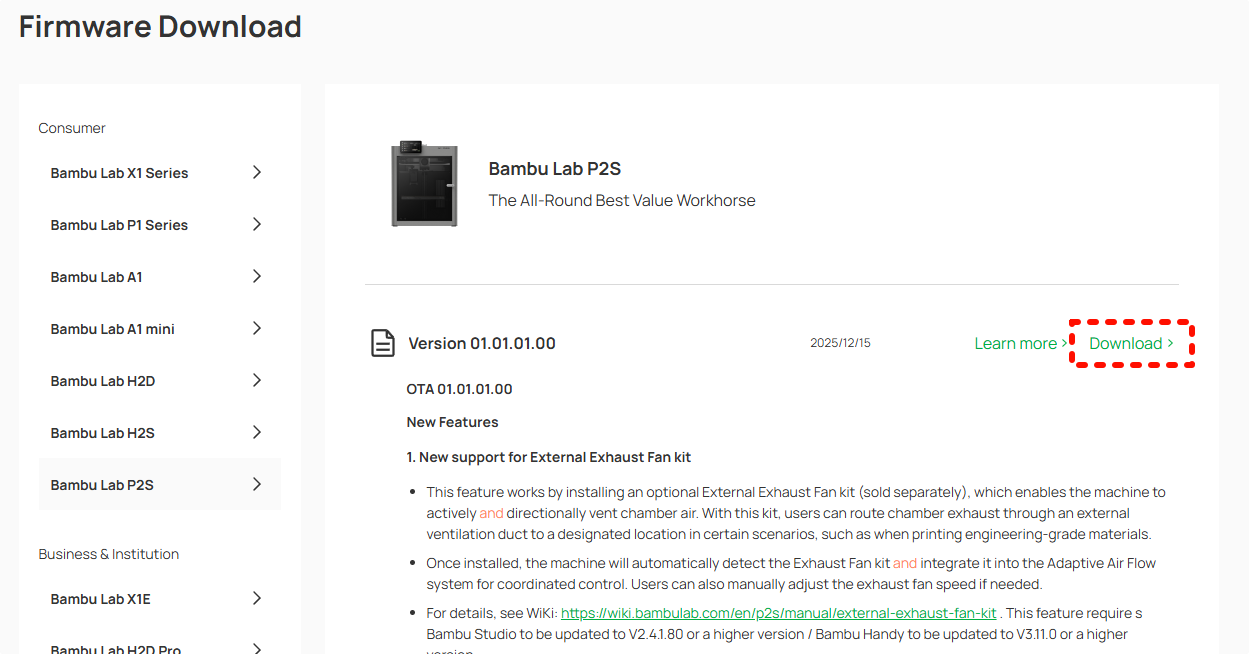Click the Version 01.01.01.00 heading
Viewport: 1249px width, 654px height.
(482, 343)
